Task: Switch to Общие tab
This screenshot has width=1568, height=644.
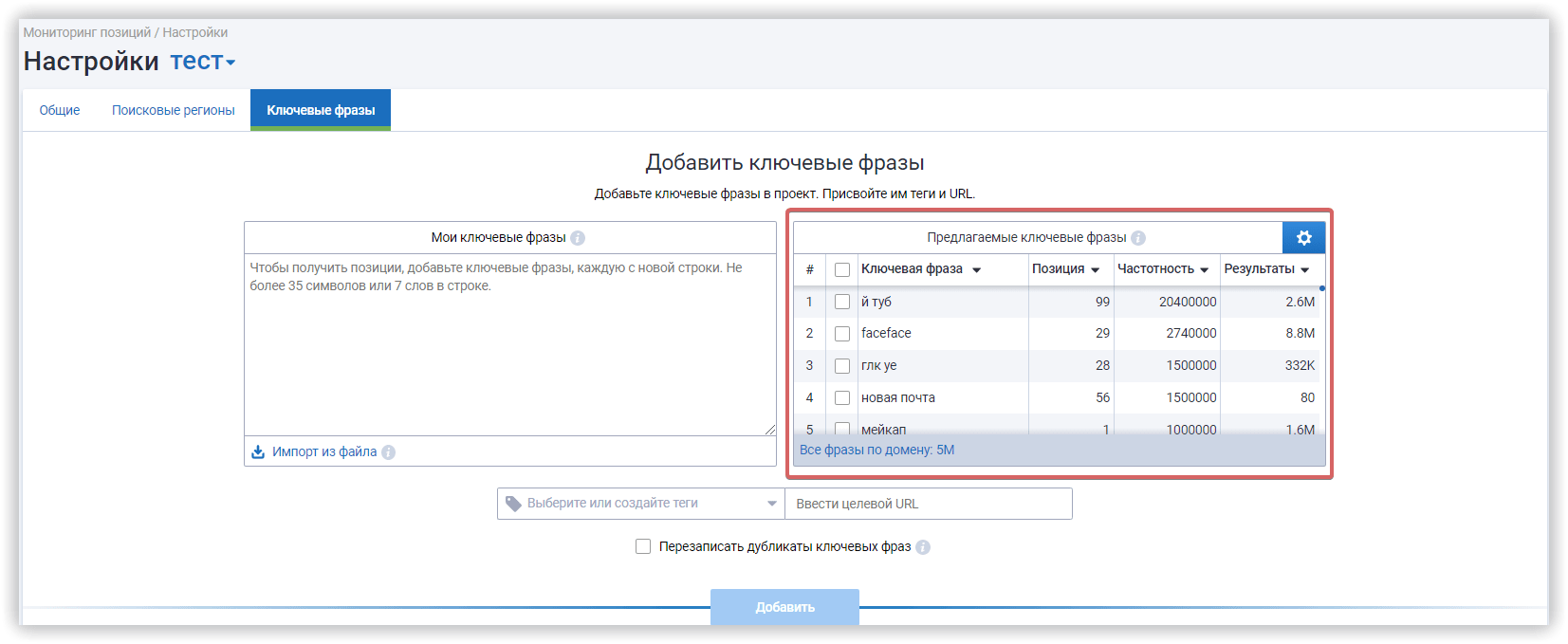Action: pyautogui.click(x=60, y=110)
